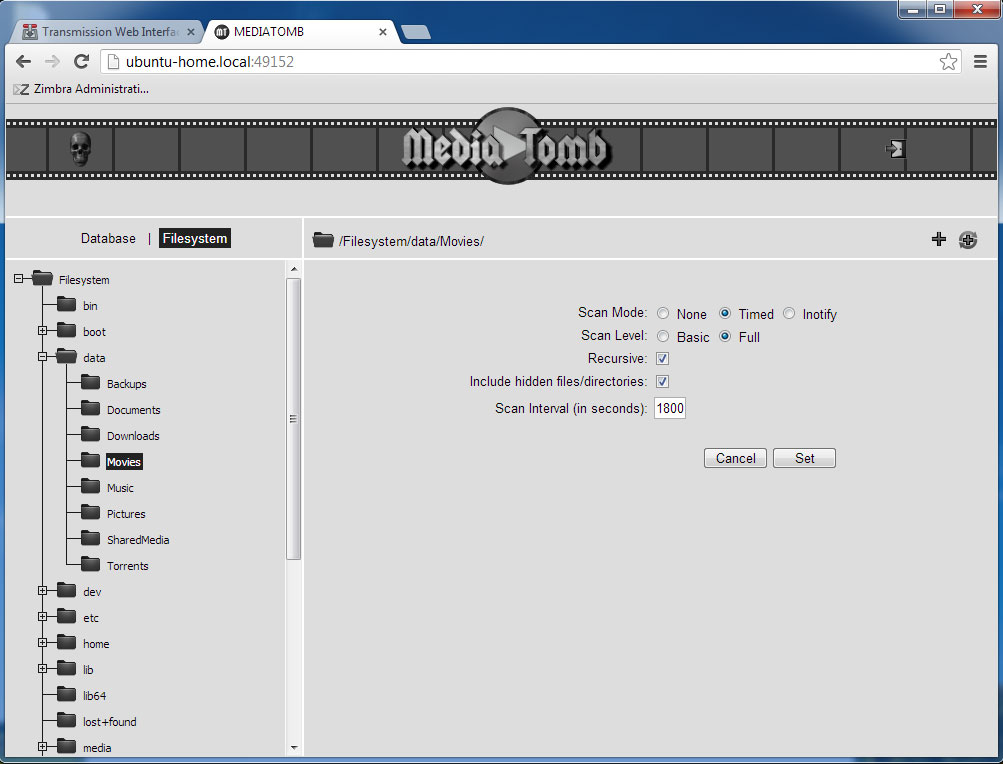This screenshot has width=1003, height=764.
Task: Click the lib64 folder icon
Action: click(67, 694)
